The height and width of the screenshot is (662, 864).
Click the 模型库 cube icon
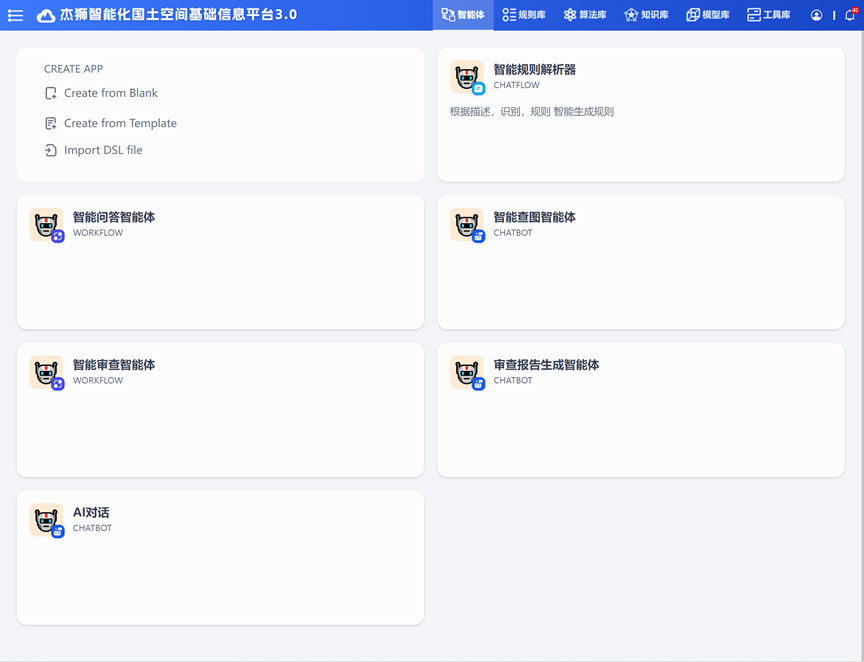[x=693, y=15]
